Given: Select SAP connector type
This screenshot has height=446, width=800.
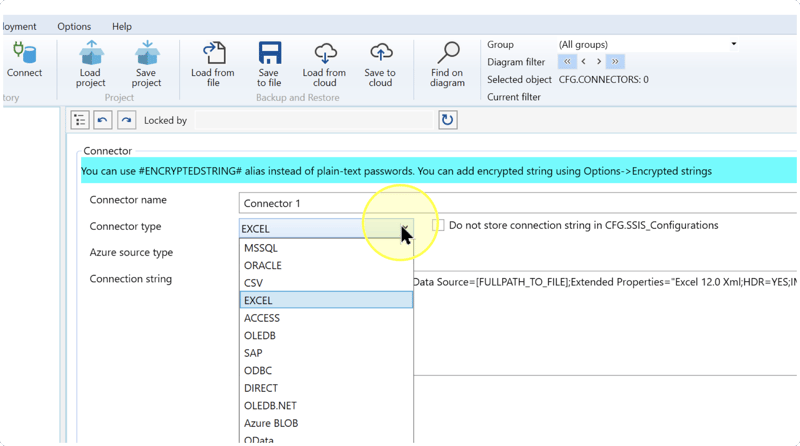Looking at the screenshot, I should pyautogui.click(x=326, y=353).
